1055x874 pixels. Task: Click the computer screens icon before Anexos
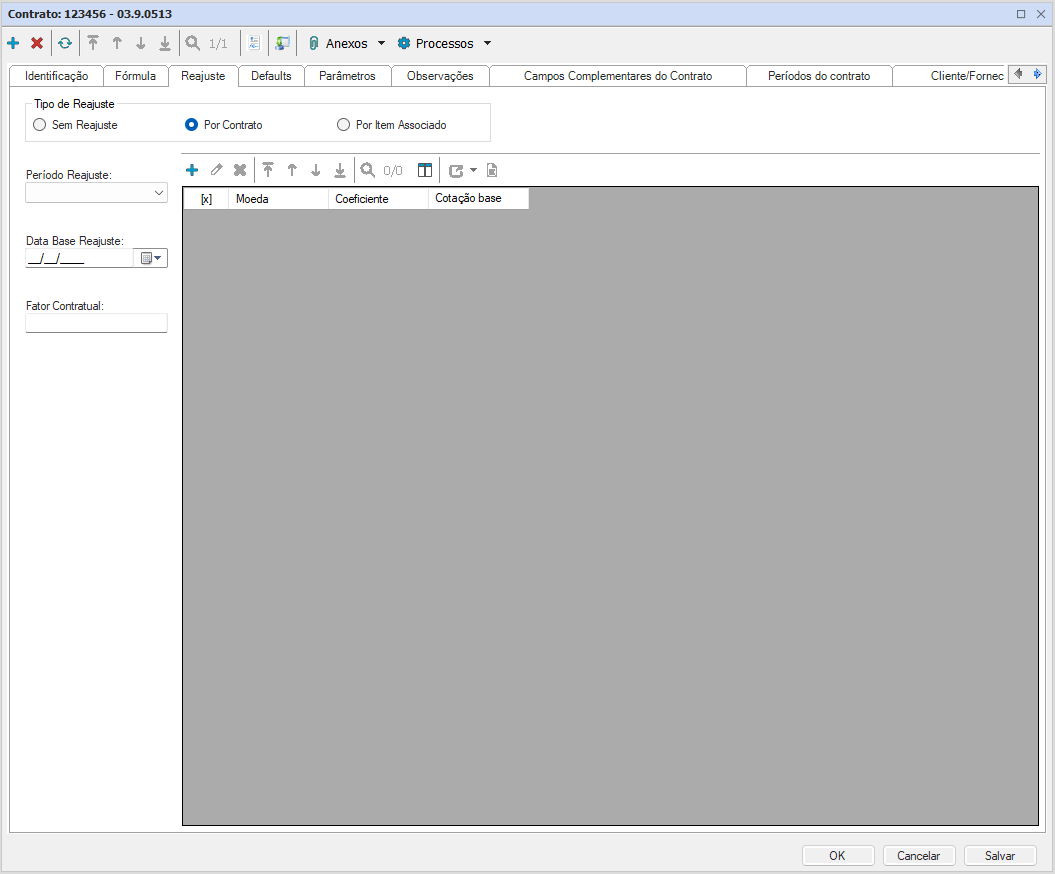(x=283, y=44)
